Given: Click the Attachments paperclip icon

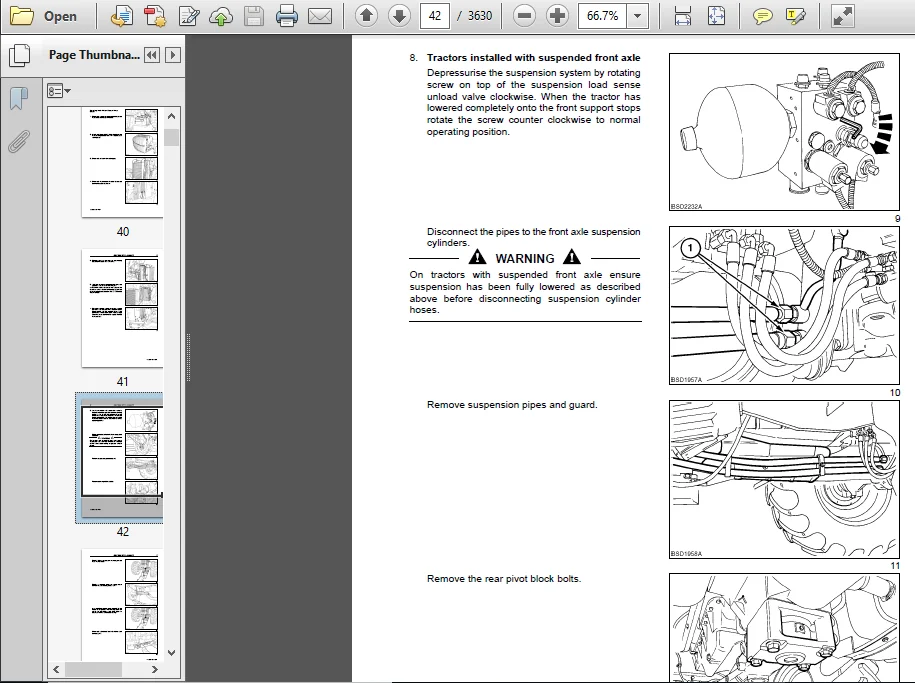Looking at the screenshot, I should pyautogui.click(x=19, y=141).
